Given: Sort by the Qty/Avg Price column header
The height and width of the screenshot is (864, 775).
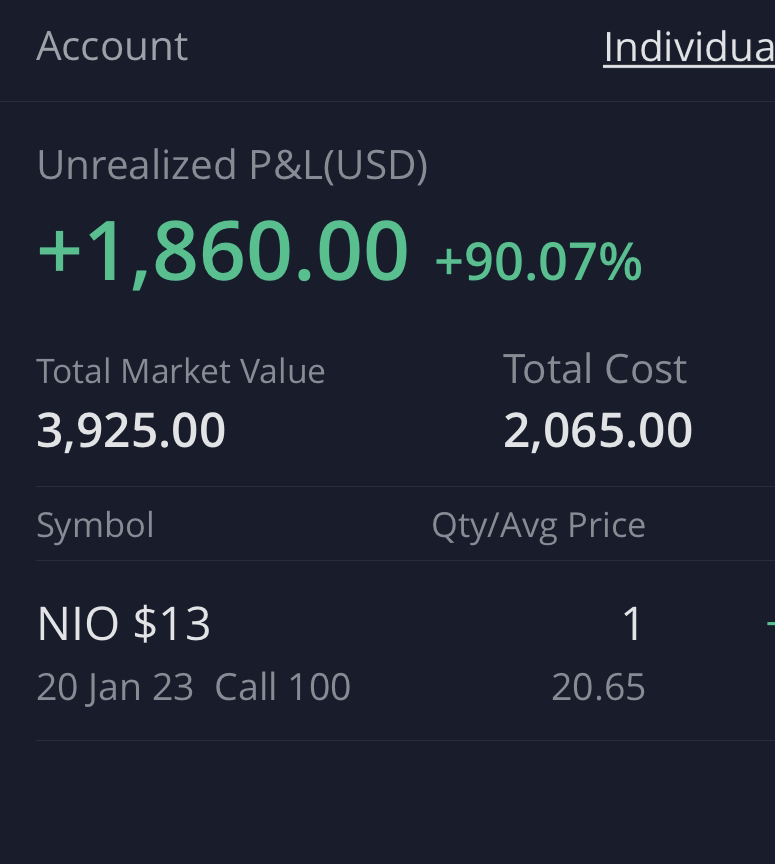Looking at the screenshot, I should coord(538,525).
